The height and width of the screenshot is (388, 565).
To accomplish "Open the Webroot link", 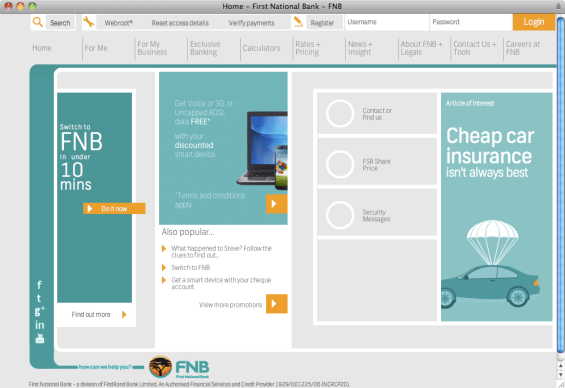I will coord(119,23).
